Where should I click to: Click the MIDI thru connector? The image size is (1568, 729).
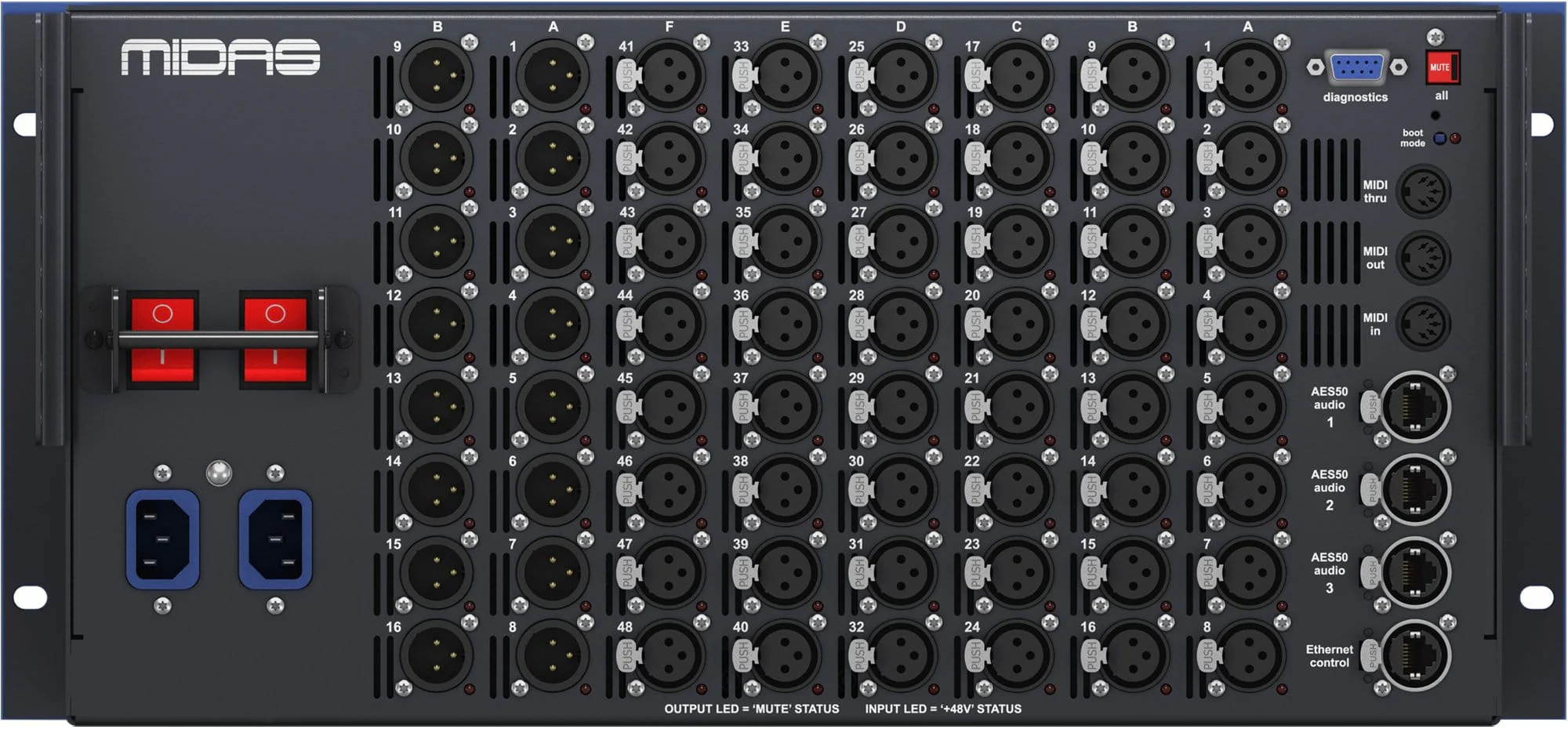coord(1425,191)
